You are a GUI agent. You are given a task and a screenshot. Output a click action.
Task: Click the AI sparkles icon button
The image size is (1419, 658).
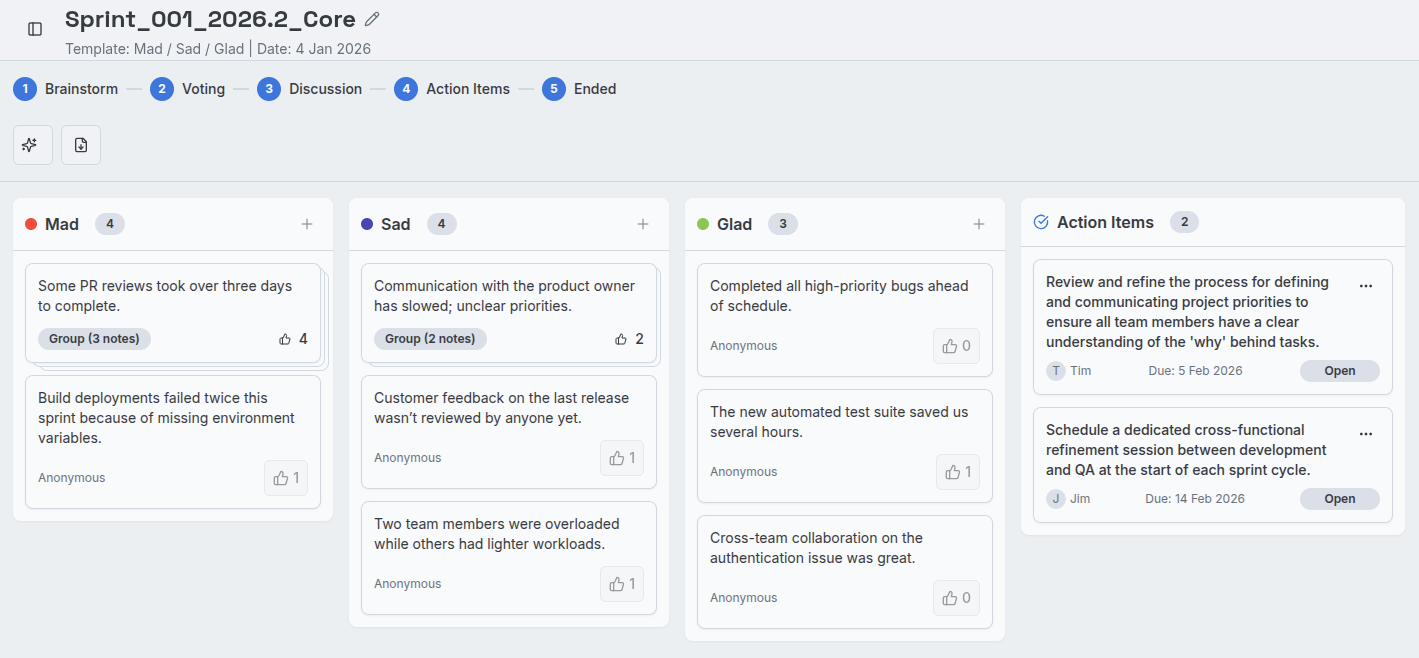pos(32,145)
